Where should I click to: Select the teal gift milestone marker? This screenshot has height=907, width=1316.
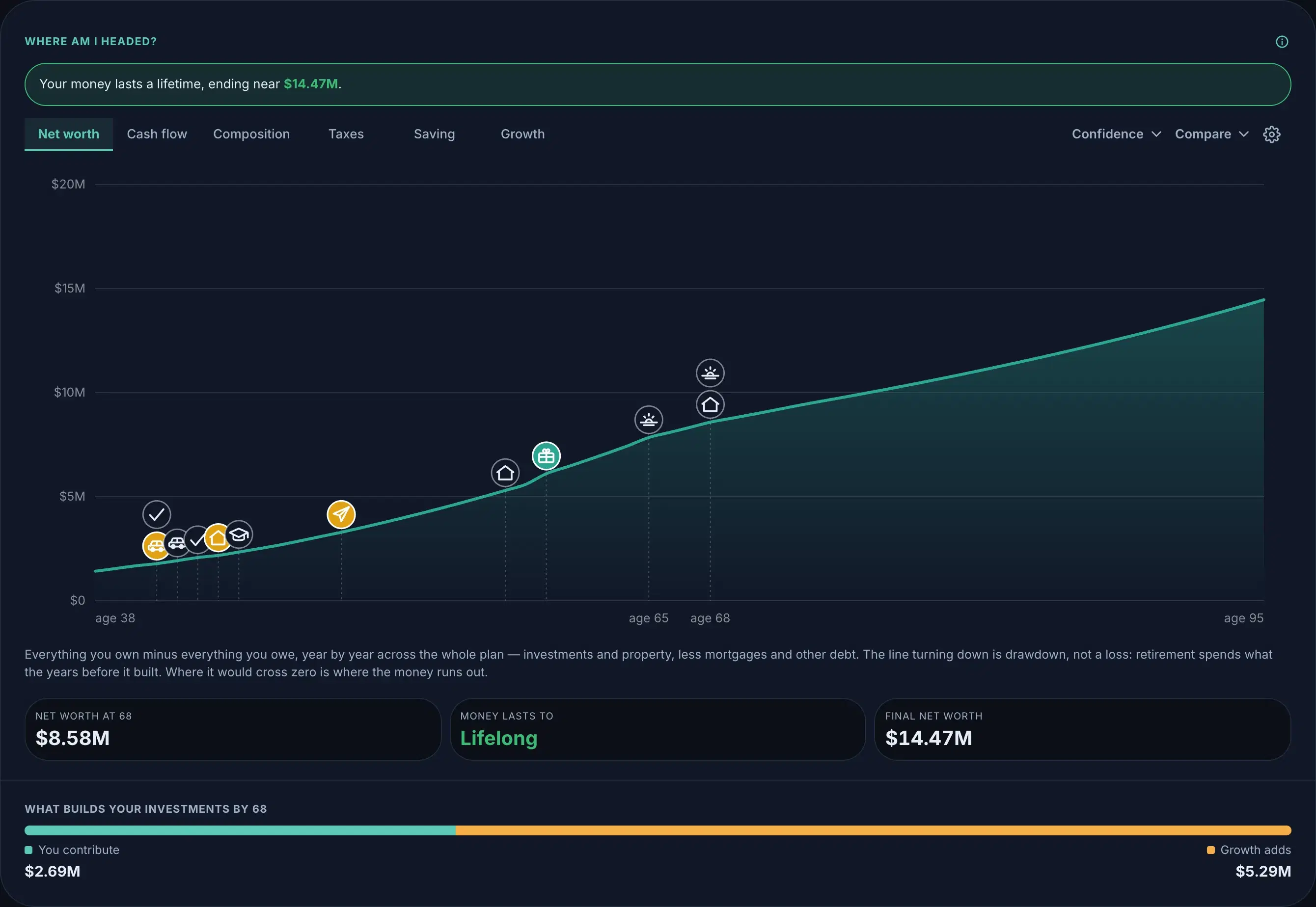(x=547, y=456)
